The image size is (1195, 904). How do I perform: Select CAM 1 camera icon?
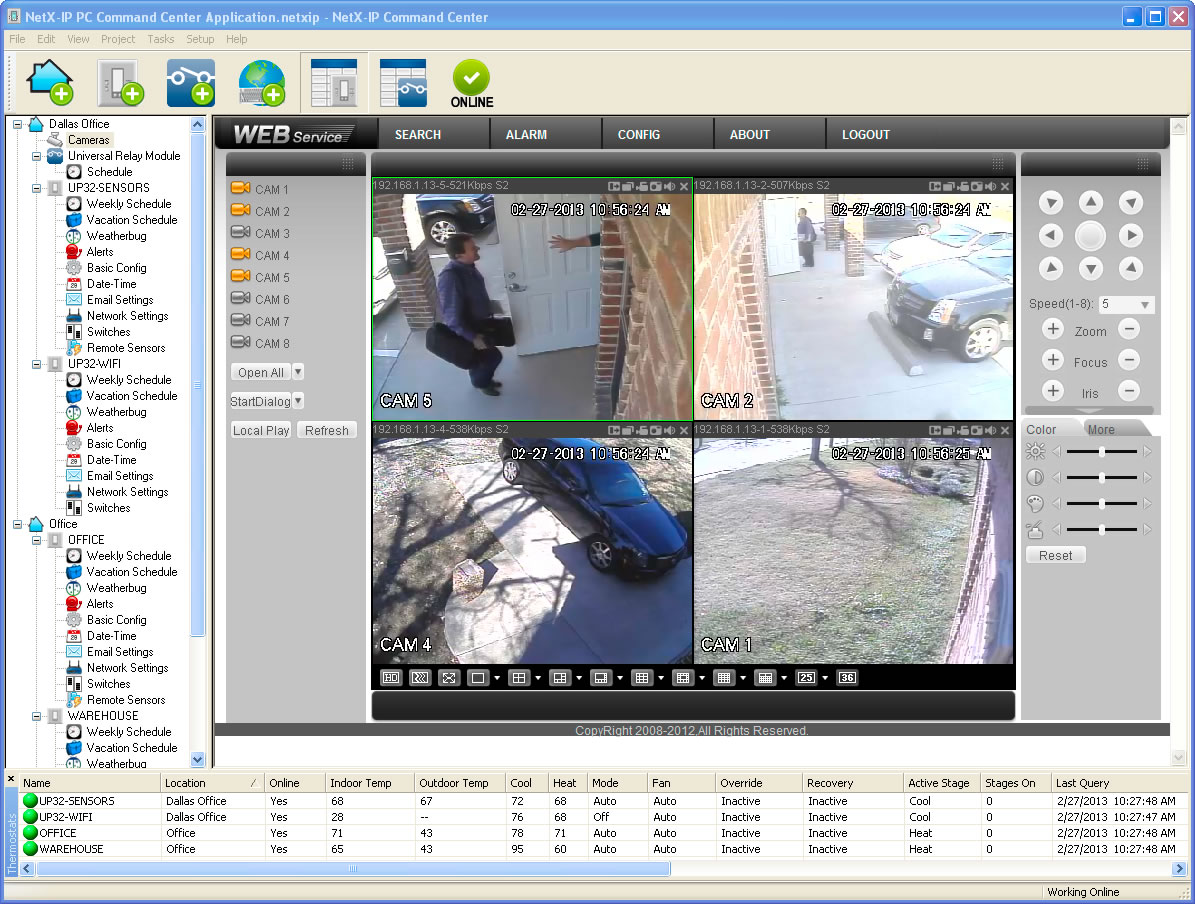point(241,188)
